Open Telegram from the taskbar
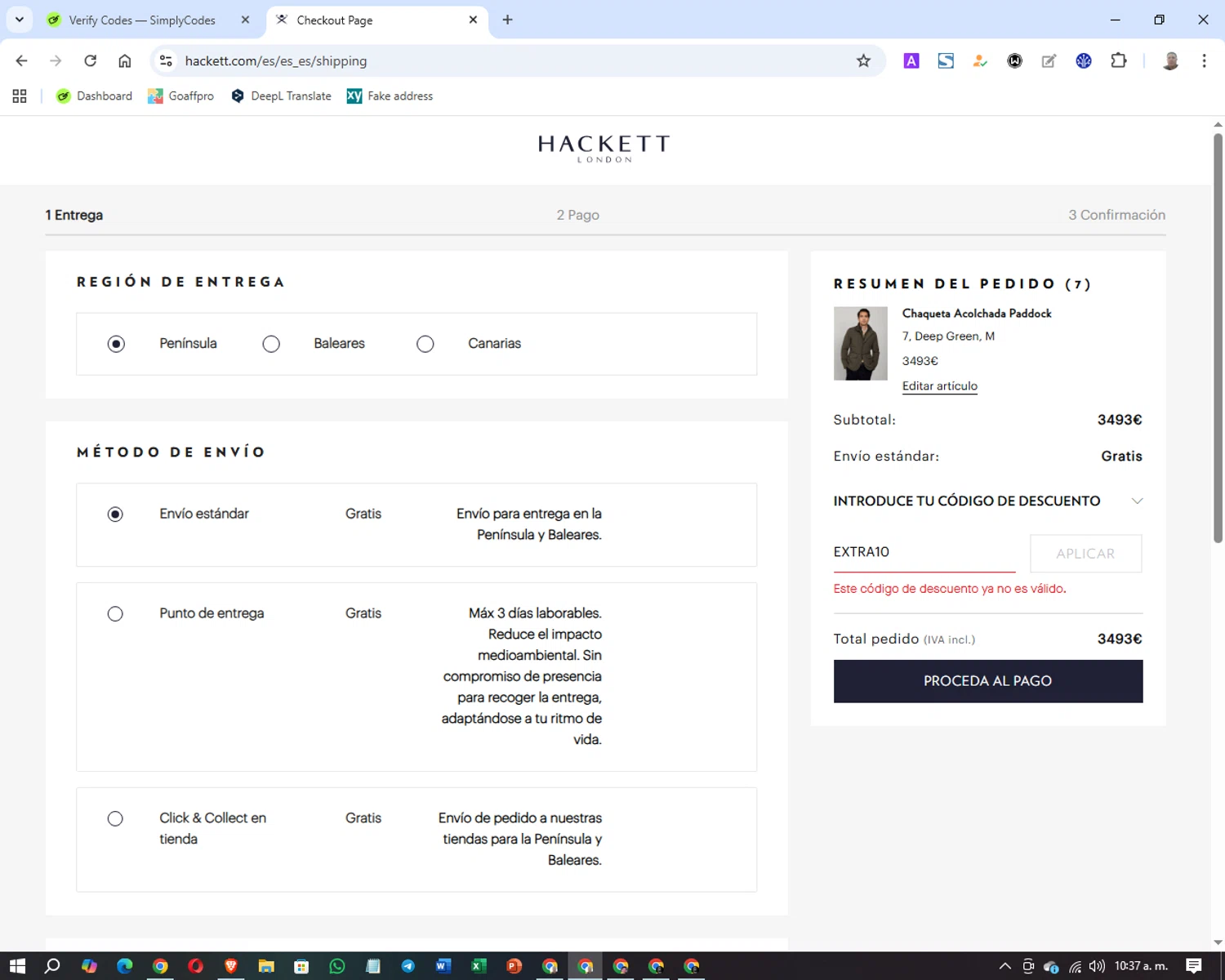Screen dimensions: 1225x980 (x=408, y=966)
